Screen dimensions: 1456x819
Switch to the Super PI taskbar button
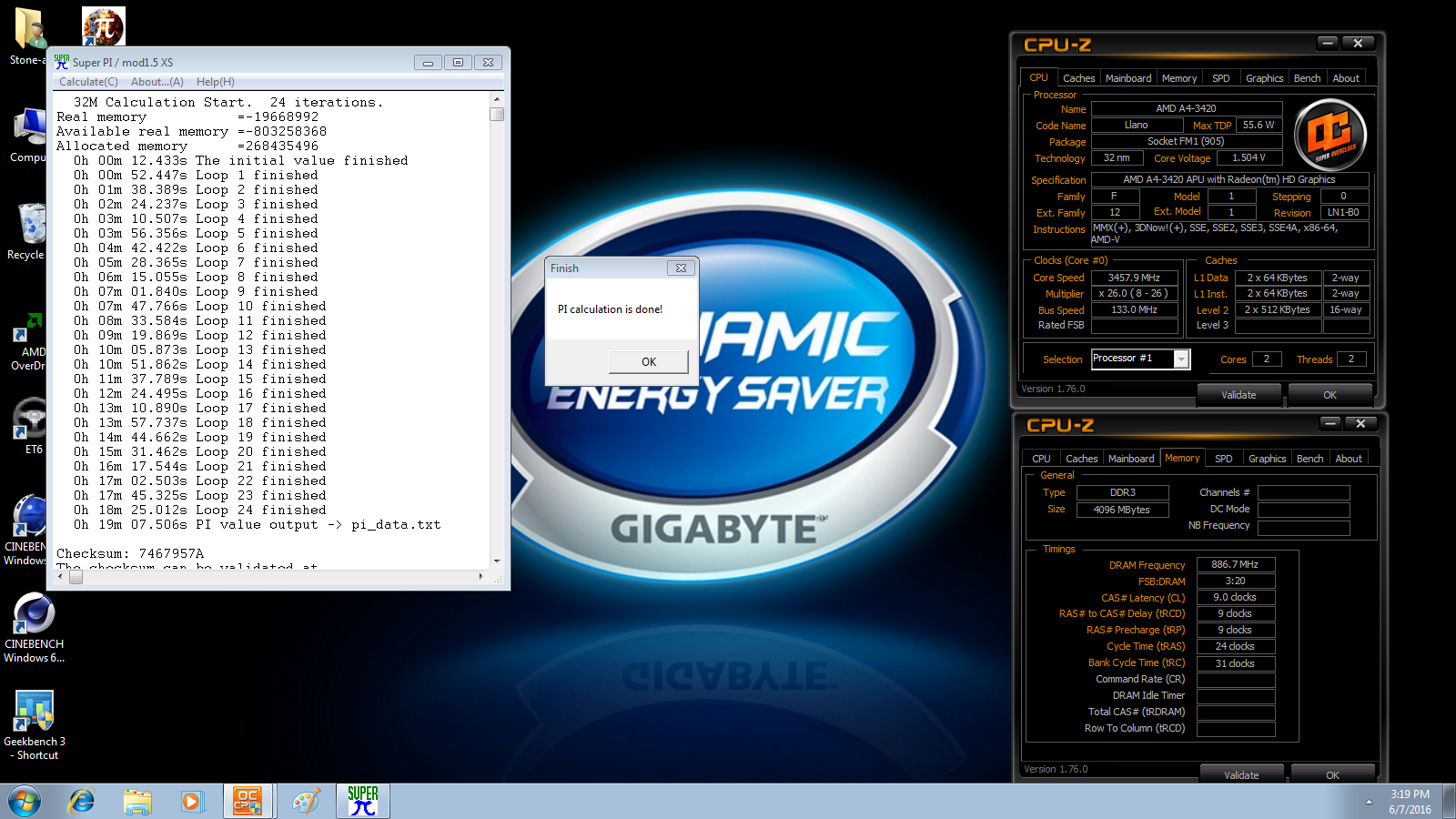tap(363, 802)
